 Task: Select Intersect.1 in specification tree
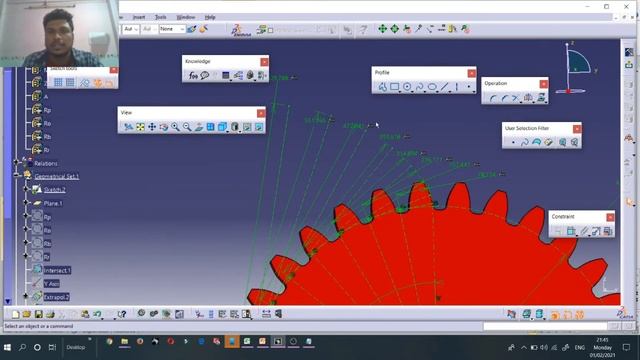(57, 270)
